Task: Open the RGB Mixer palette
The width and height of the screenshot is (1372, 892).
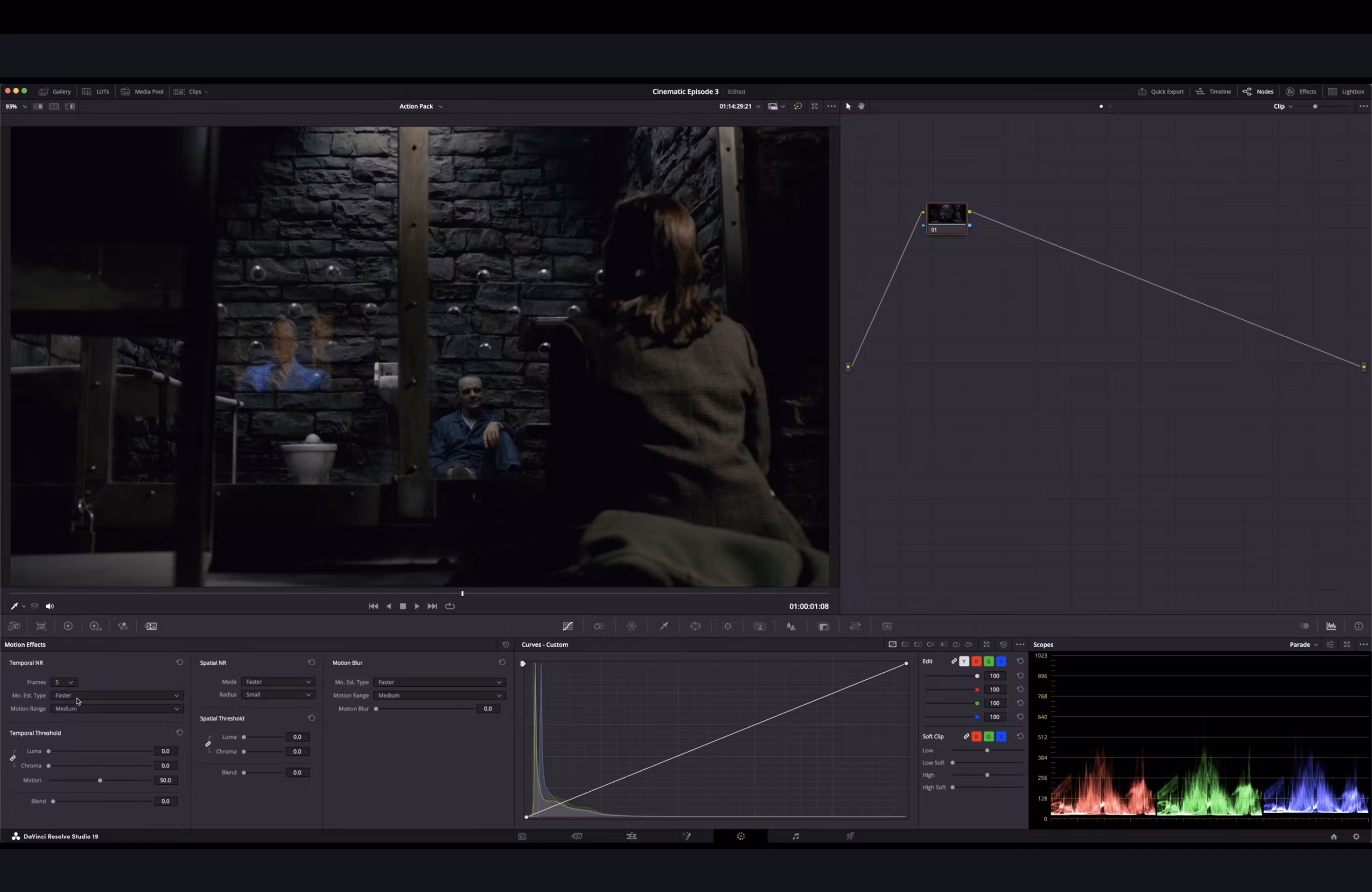Action: click(x=123, y=627)
